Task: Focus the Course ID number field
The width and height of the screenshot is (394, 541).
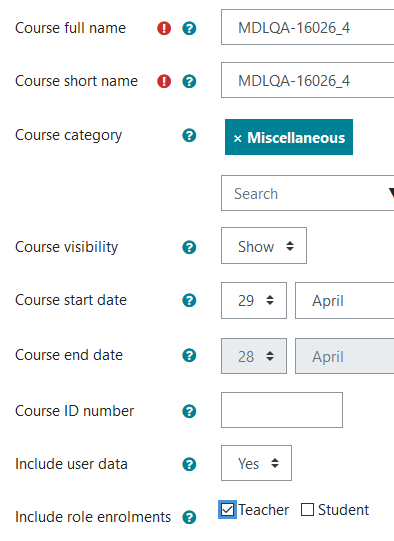Action: point(282,410)
